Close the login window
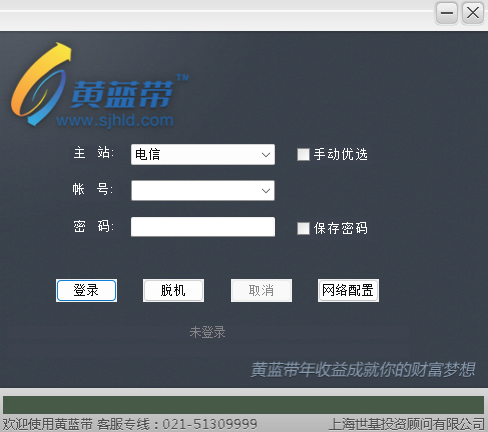This screenshot has height=432, width=488. click(x=473, y=13)
